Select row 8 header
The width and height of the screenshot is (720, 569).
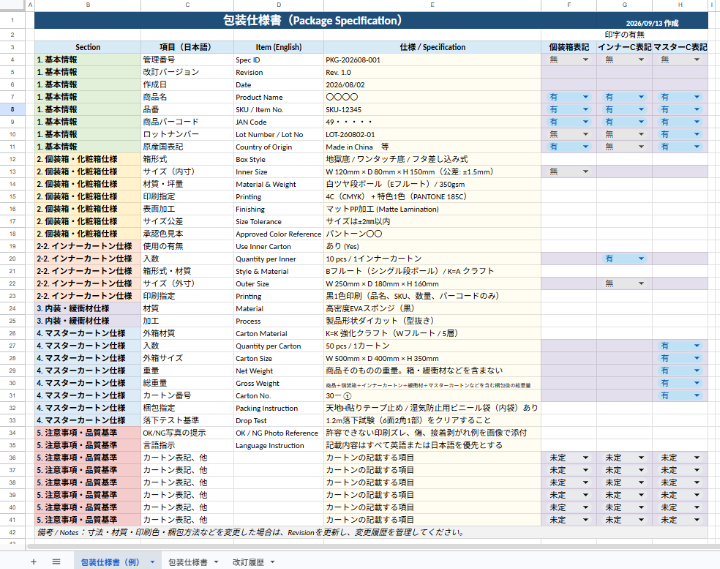tap(12, 109)
